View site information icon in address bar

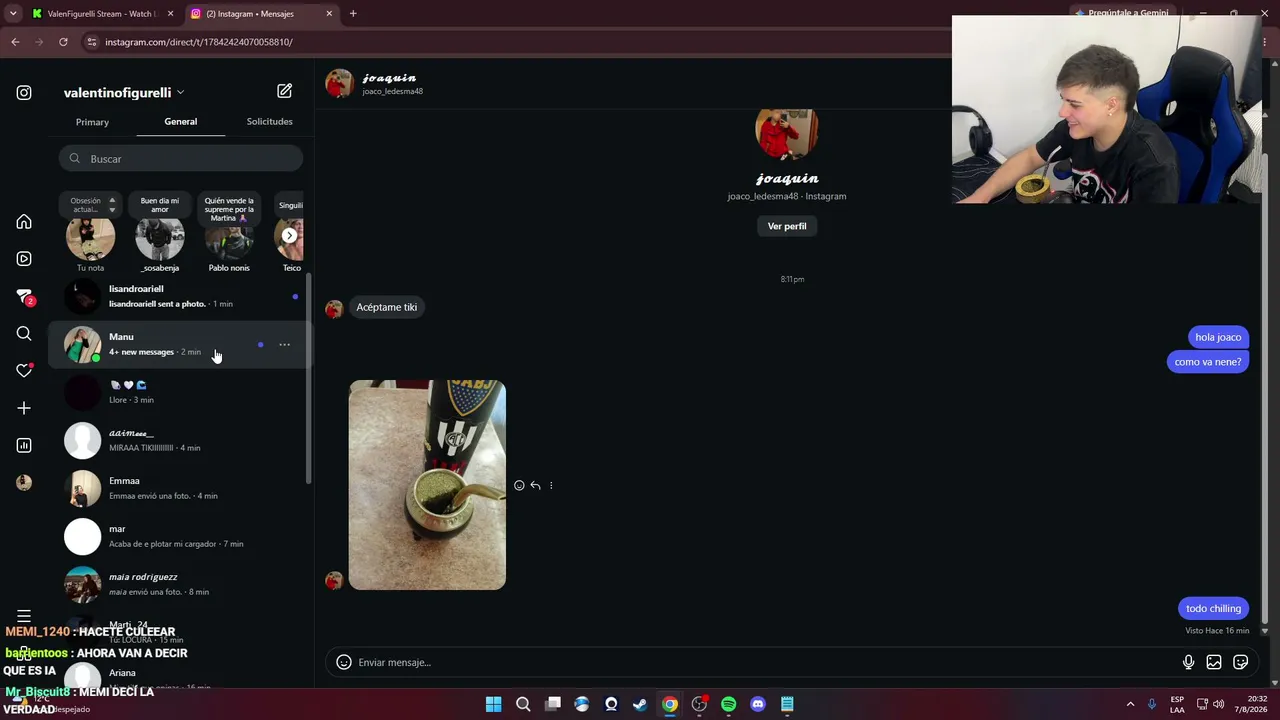[92, 42]
